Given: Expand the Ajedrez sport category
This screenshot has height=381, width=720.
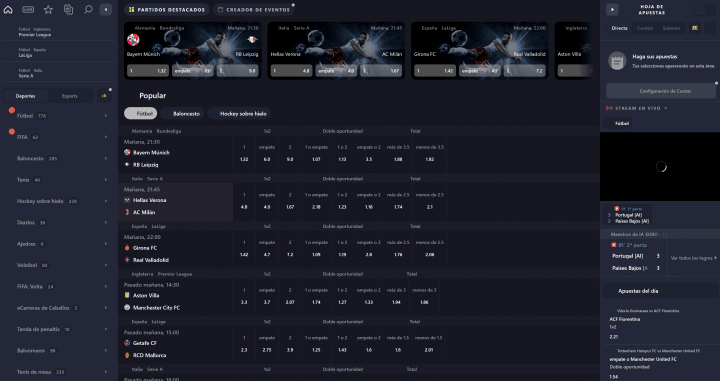Looking at the screenshot, I should [x=58, y=244].
